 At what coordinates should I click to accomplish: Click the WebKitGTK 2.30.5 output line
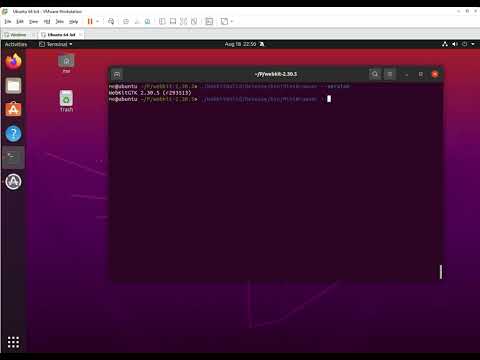150,93
